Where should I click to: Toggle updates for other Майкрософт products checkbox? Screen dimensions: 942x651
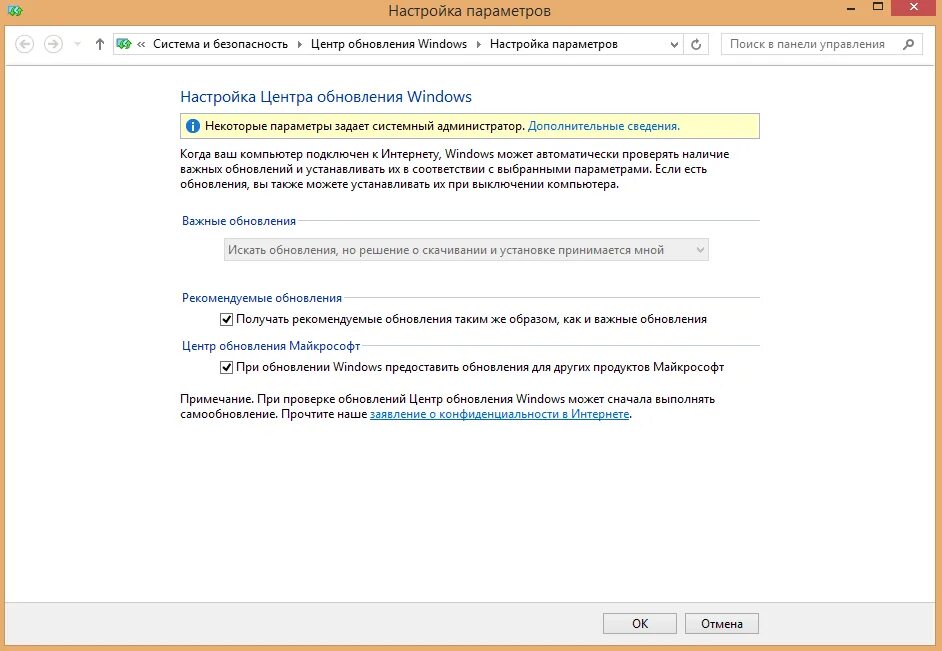226,368
